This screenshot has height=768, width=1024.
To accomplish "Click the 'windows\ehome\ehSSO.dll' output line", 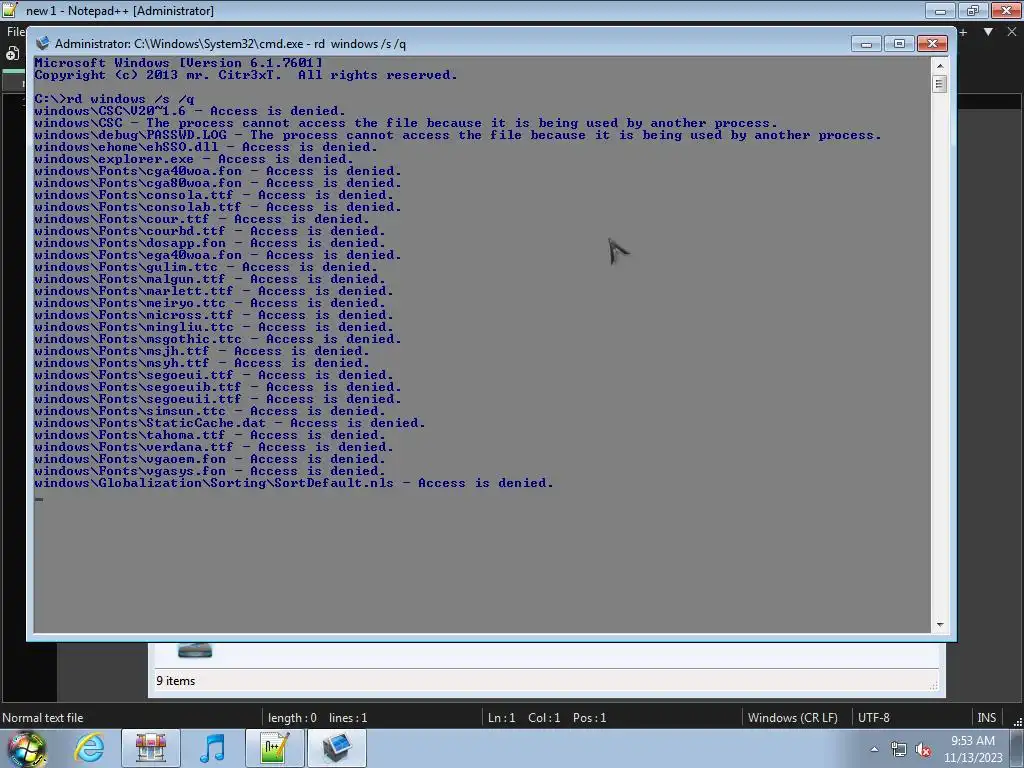I will 206,147.
